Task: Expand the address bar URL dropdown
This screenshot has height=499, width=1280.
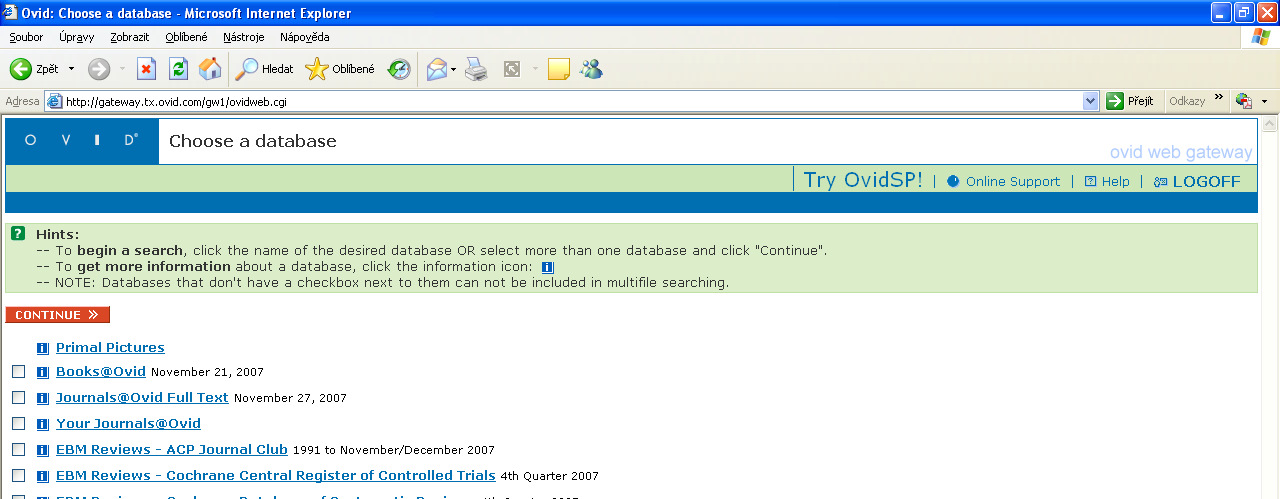Action: (1090, 101)
